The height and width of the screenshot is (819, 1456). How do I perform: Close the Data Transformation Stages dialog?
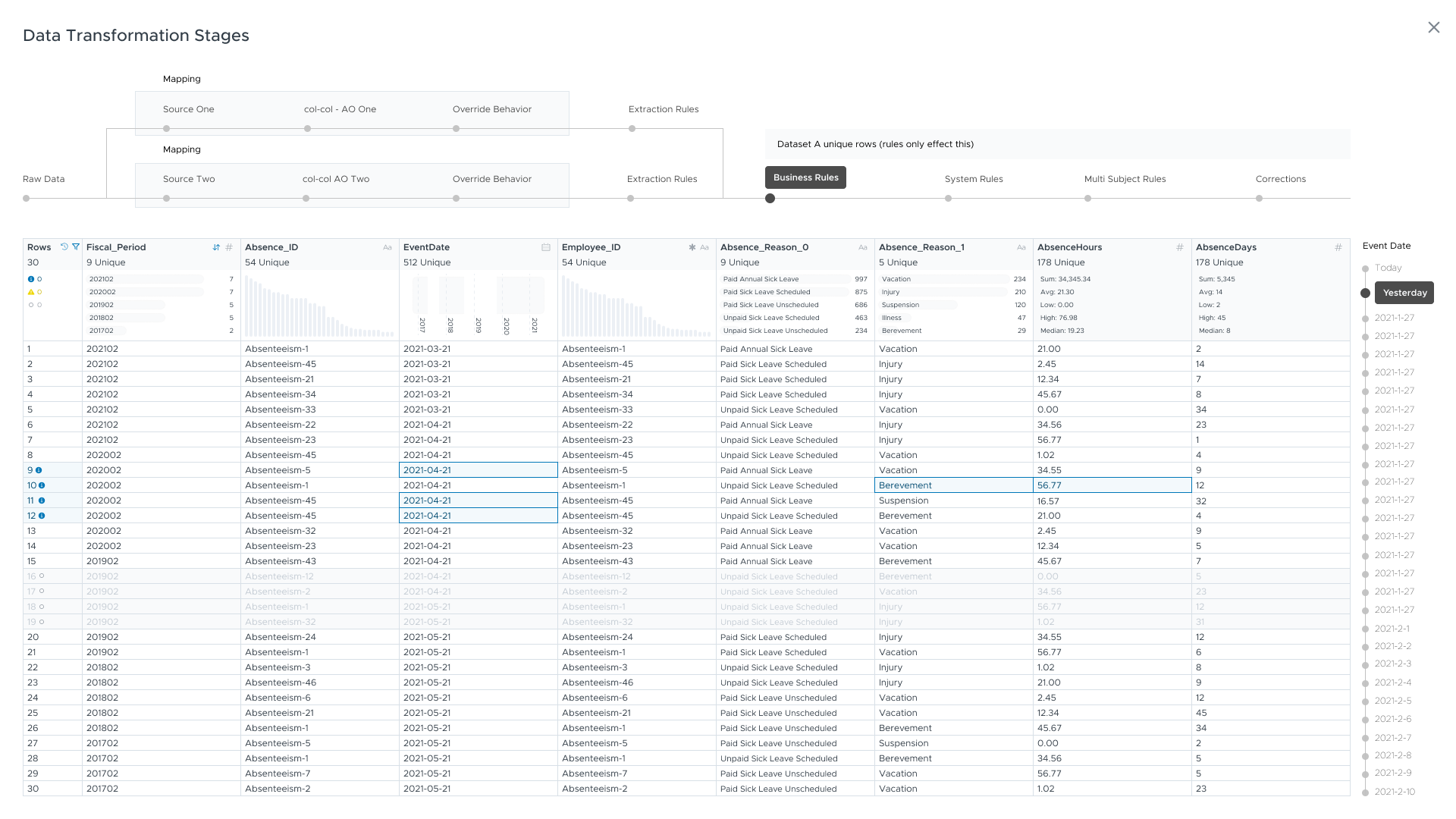[1433, 27]
